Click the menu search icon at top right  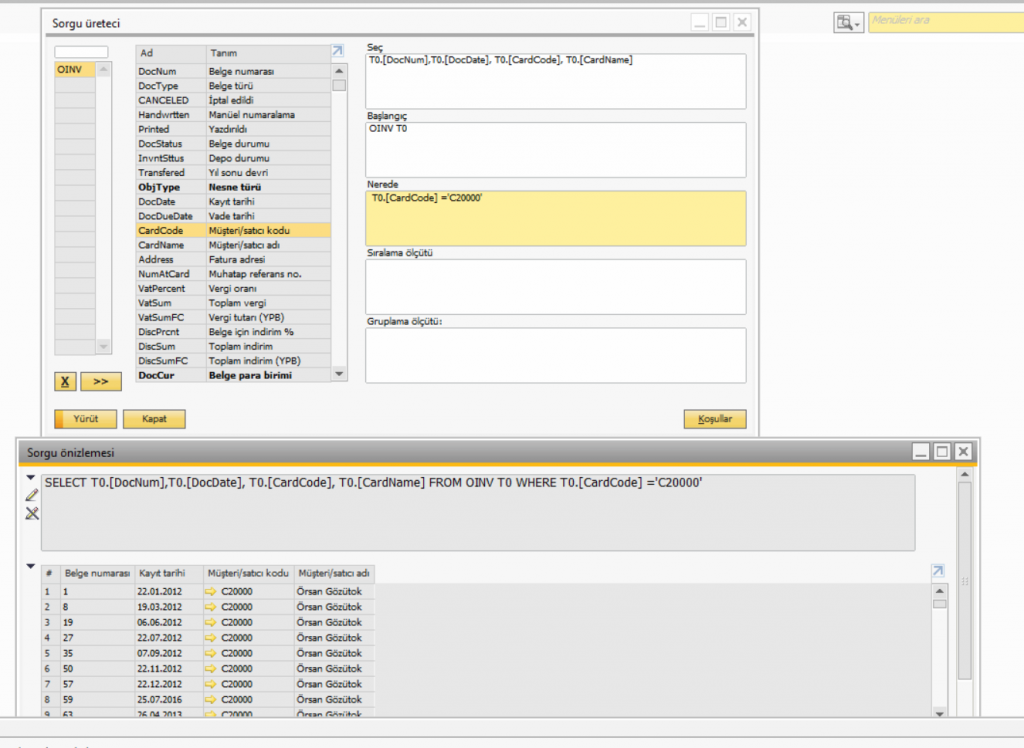(x=846, y=22)
